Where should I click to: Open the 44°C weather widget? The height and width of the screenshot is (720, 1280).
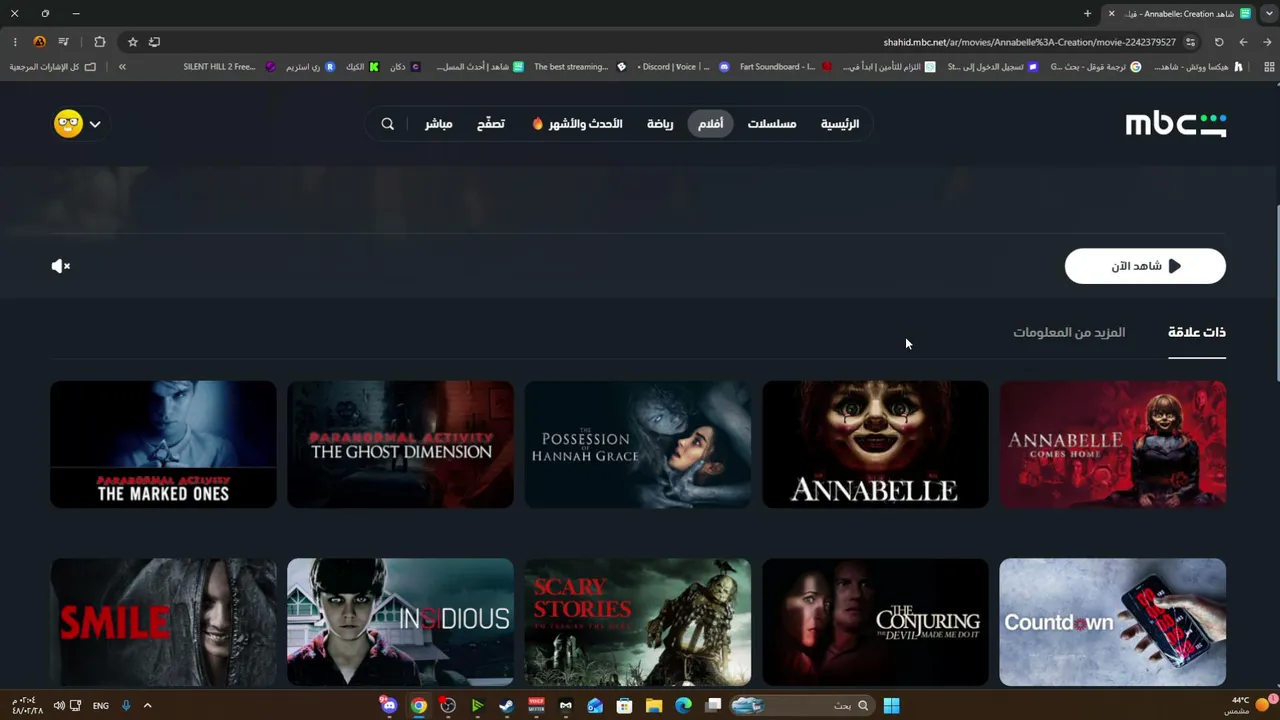1250,705
